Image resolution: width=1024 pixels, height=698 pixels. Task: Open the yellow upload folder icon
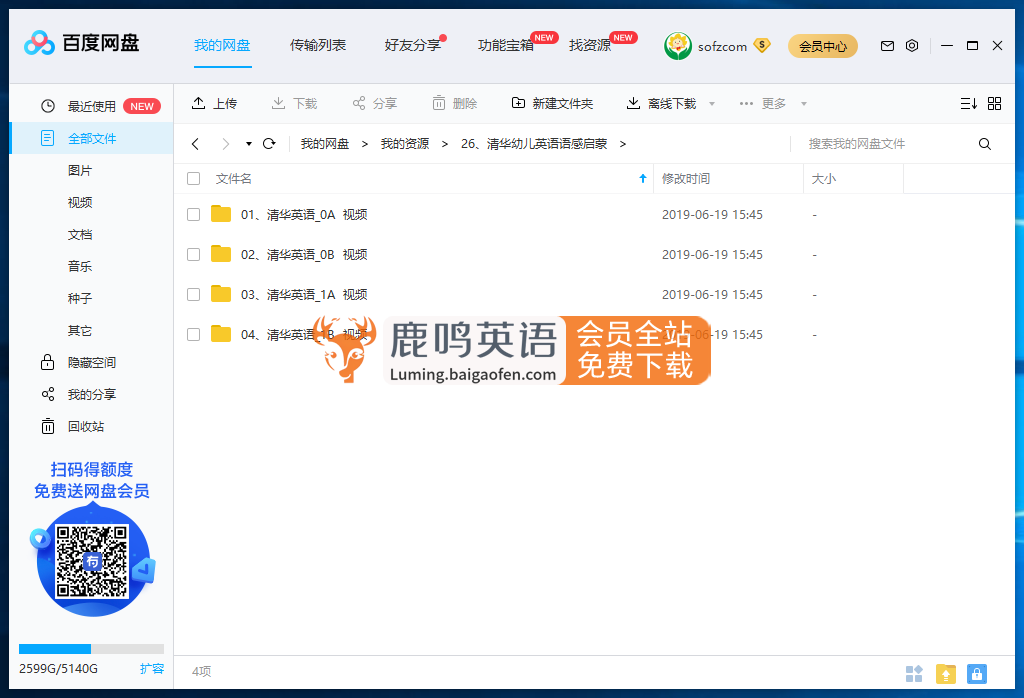[x=946, y=673]
